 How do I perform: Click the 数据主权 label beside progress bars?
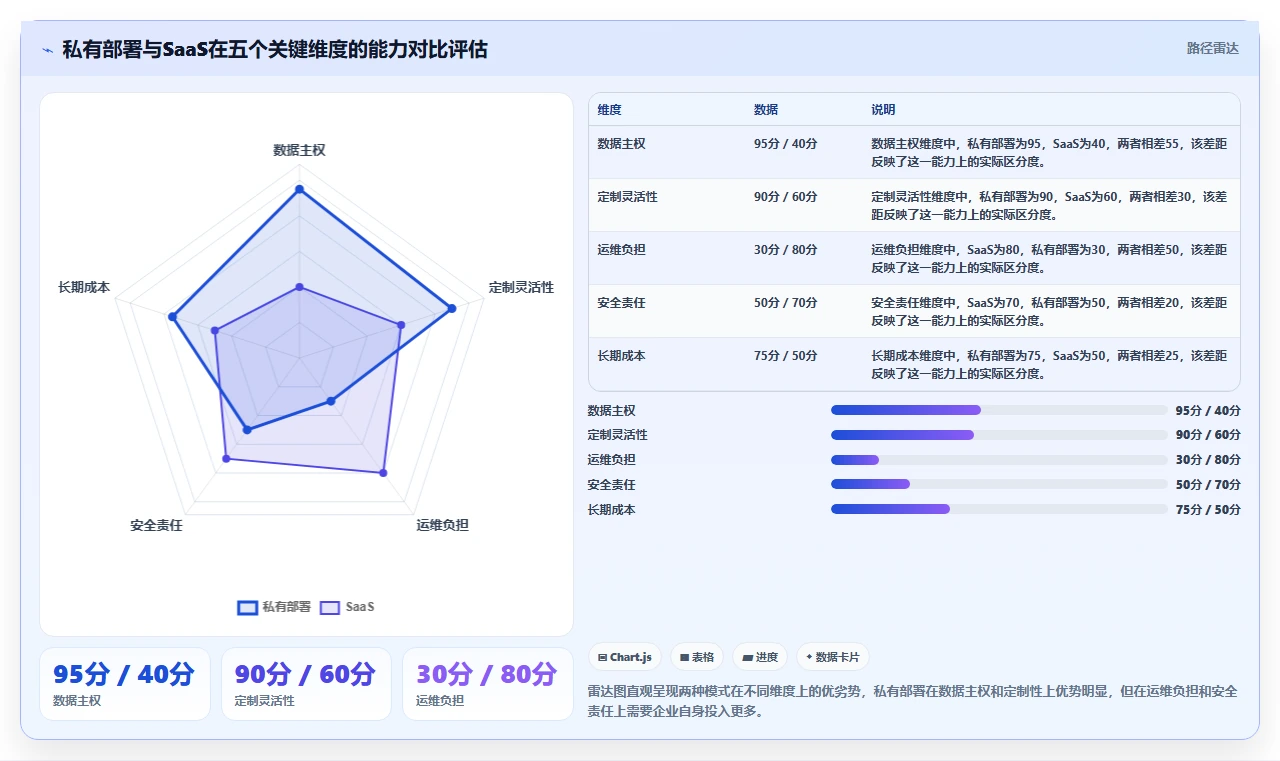pos(612,411)
